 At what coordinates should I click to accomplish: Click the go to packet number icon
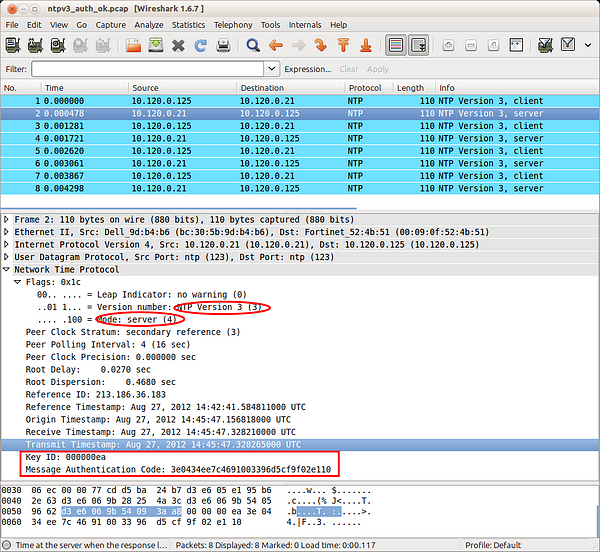pyautogui.click(x=320, y=45)
